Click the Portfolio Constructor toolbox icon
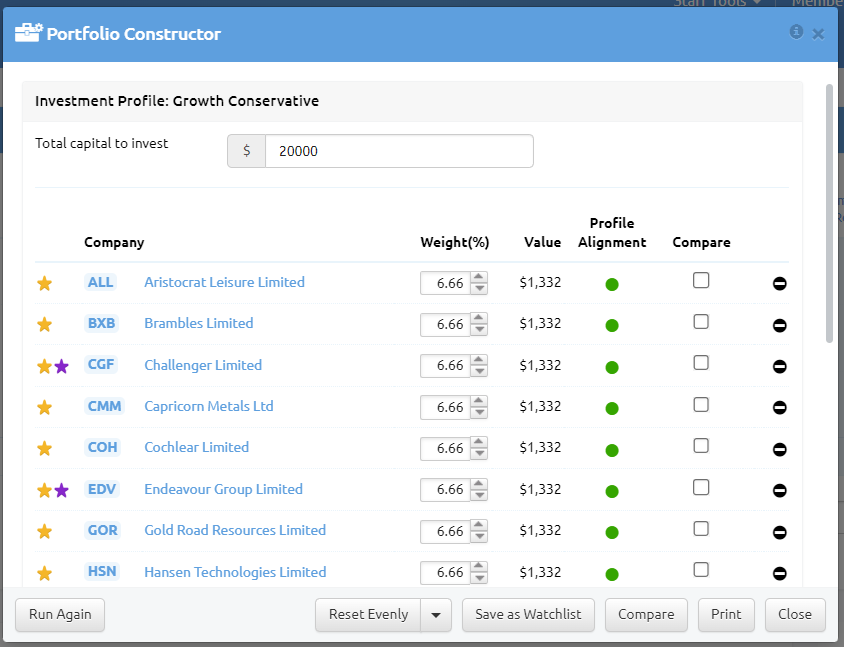Viewport: 844px width, 647px height. point(29,33)
